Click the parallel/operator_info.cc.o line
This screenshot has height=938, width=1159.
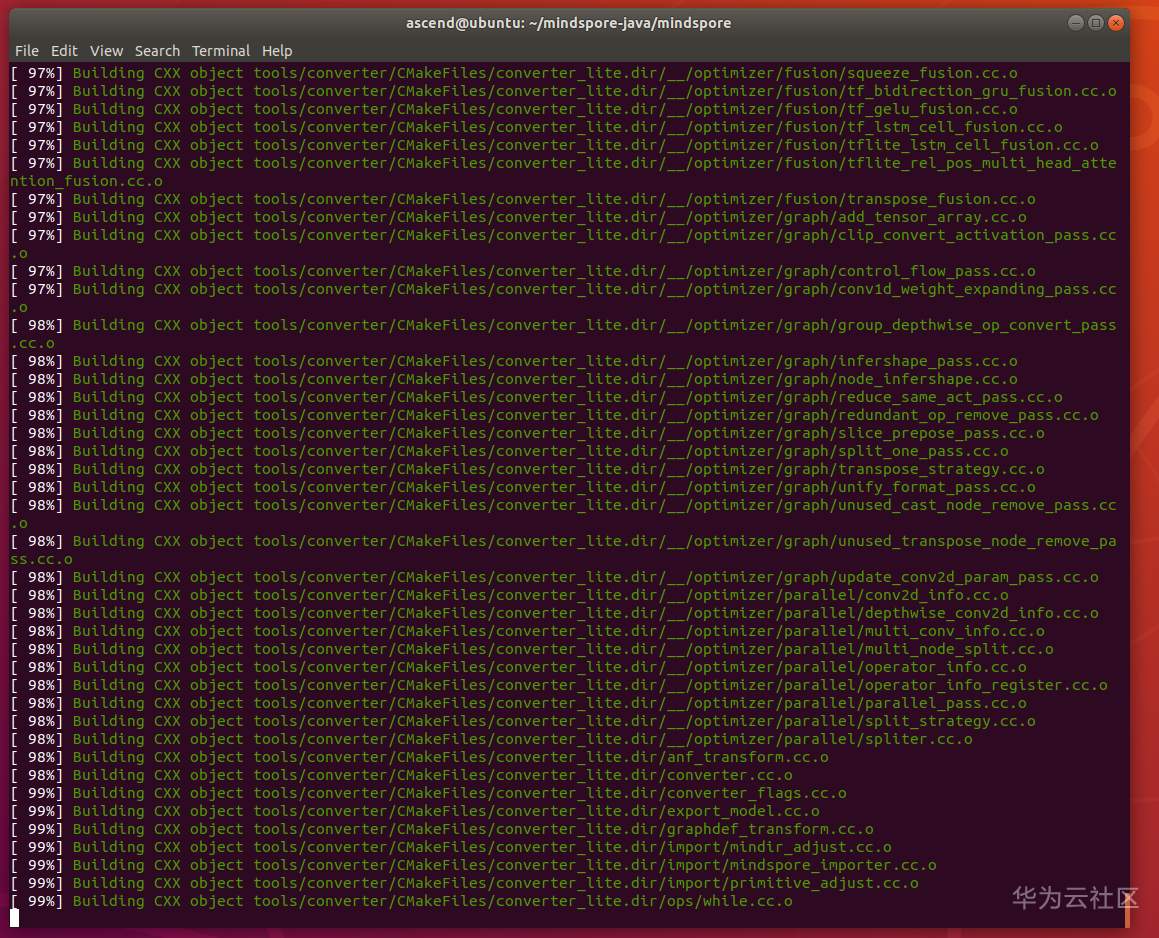point(518,667)
